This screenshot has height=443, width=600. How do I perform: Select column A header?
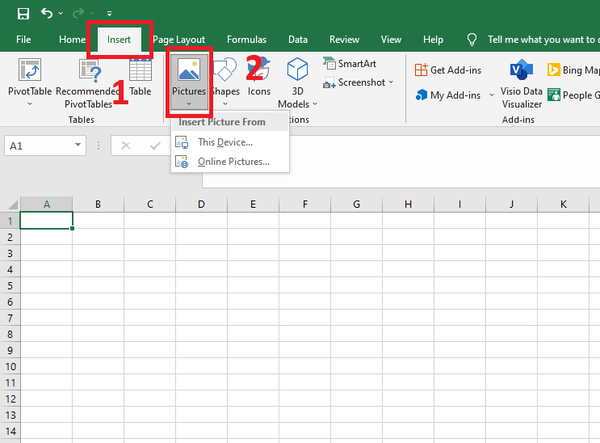coord(46,204)
